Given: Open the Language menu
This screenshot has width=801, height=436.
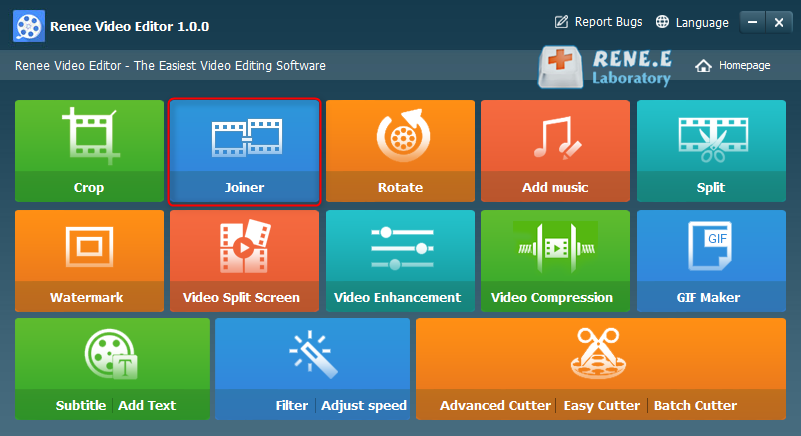Looking at the screenshot, I should point(692,22).
